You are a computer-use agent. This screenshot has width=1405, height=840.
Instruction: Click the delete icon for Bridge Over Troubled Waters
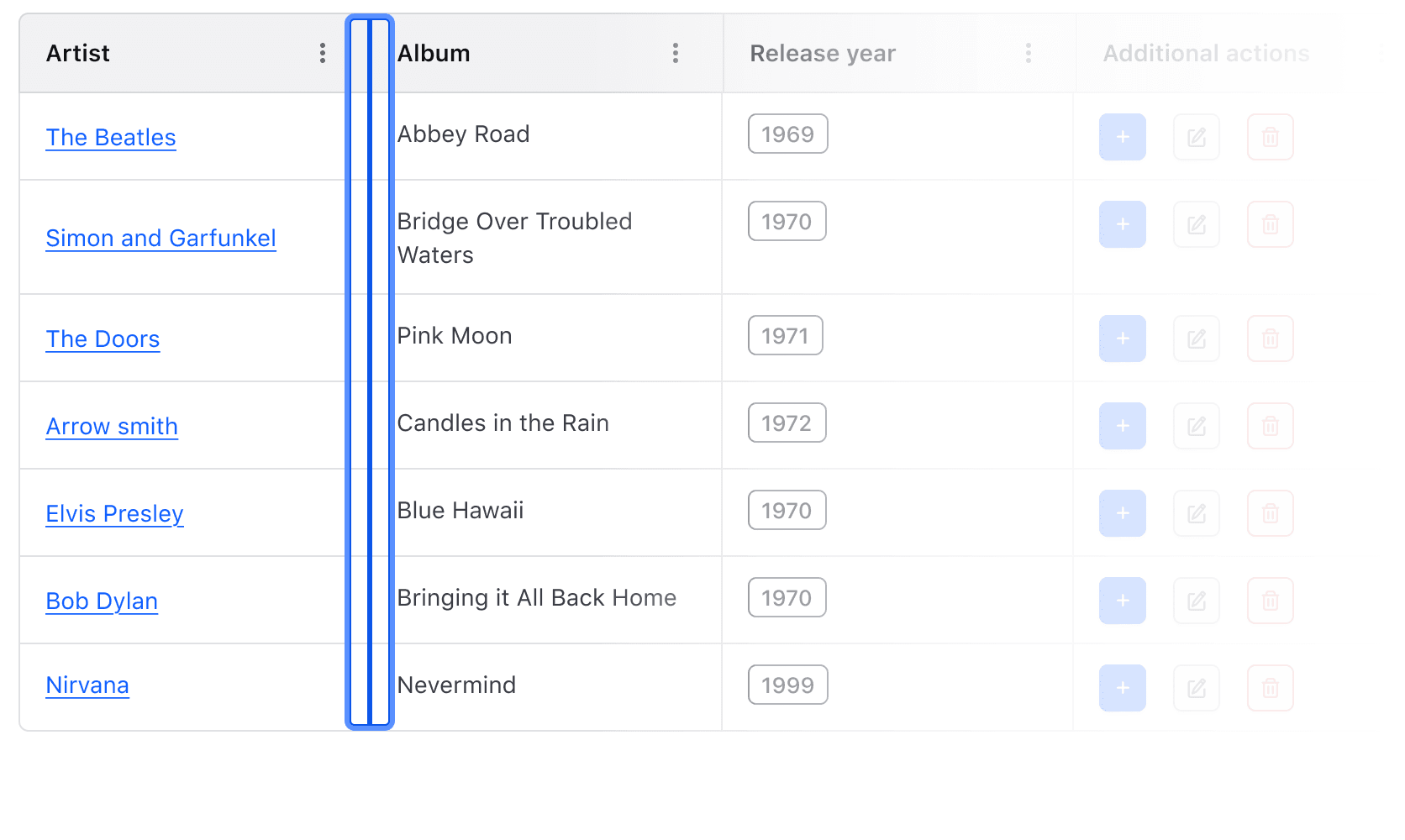pos(1270,224)
